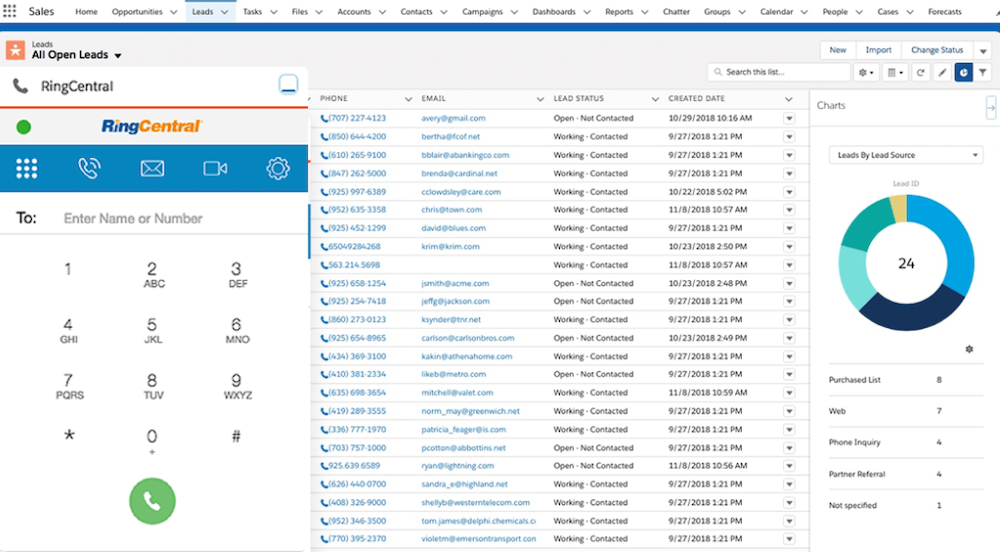The height and width of the screenshot is (552, 1000).
Task: Open email link bblair@abankingco.com
Action: (465, 155)
